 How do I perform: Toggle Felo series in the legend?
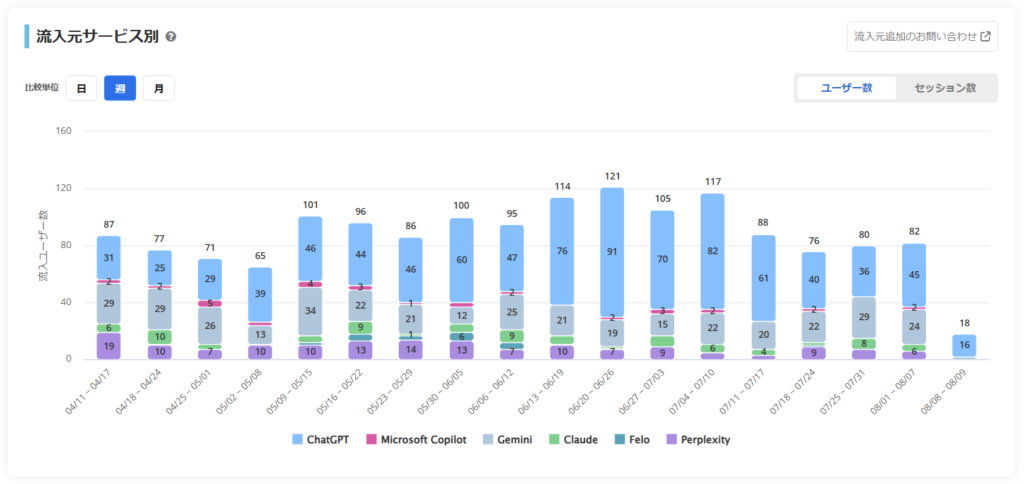coord(632,440)
